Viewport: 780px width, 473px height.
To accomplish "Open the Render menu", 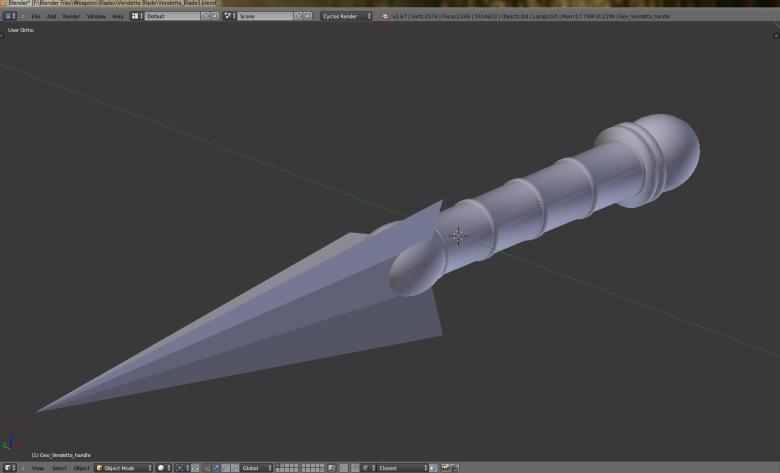I will click(x=71, y=16).
